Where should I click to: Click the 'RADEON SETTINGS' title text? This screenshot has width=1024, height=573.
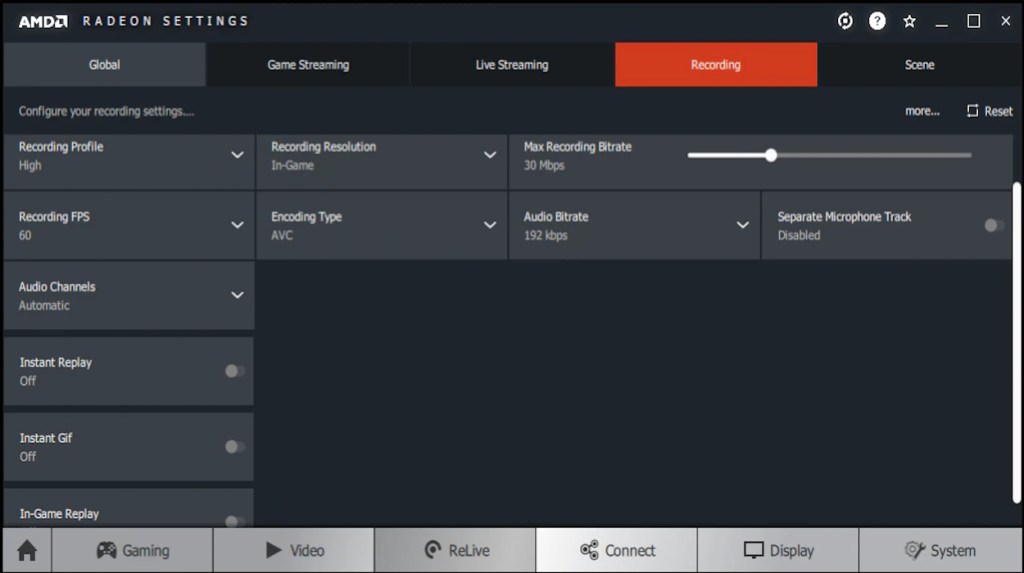[165, 21]
